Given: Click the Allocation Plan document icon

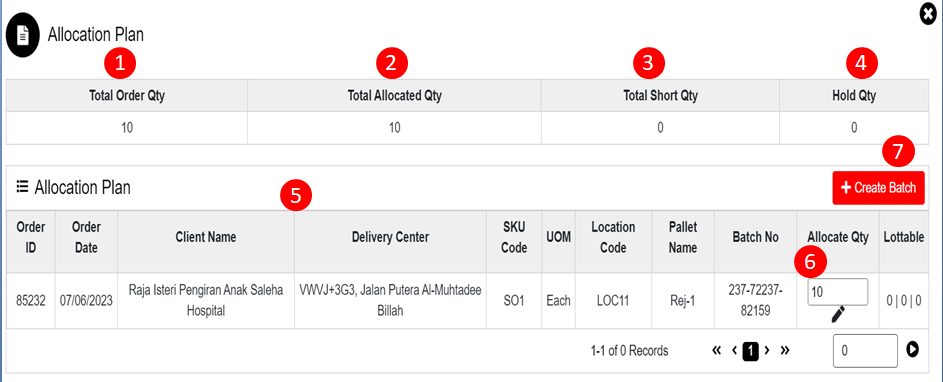Looking at the screenshot, I should pyautogui.click(x=23, y=36).
